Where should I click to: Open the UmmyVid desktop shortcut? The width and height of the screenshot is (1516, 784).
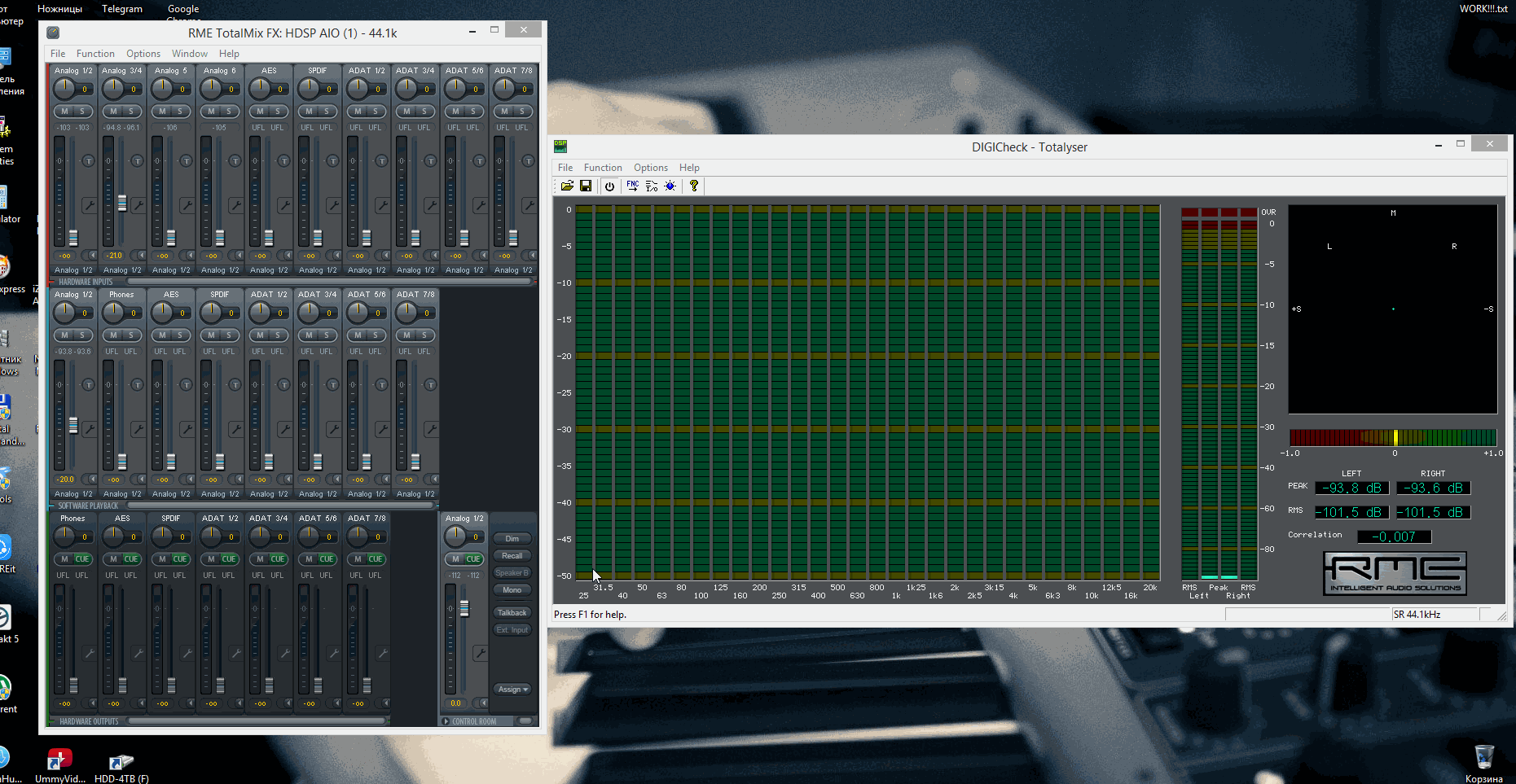59,765
